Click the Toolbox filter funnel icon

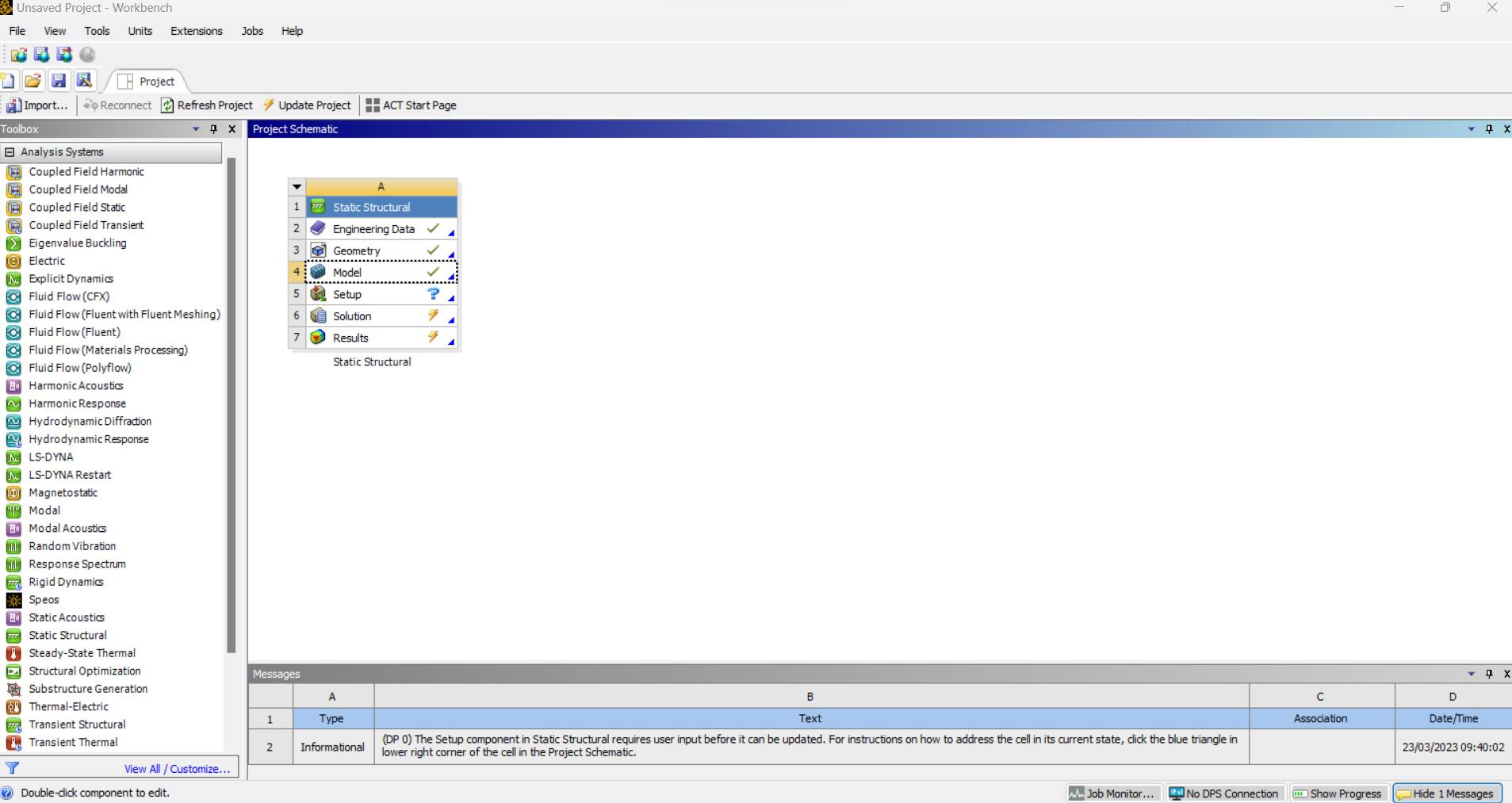12,767
